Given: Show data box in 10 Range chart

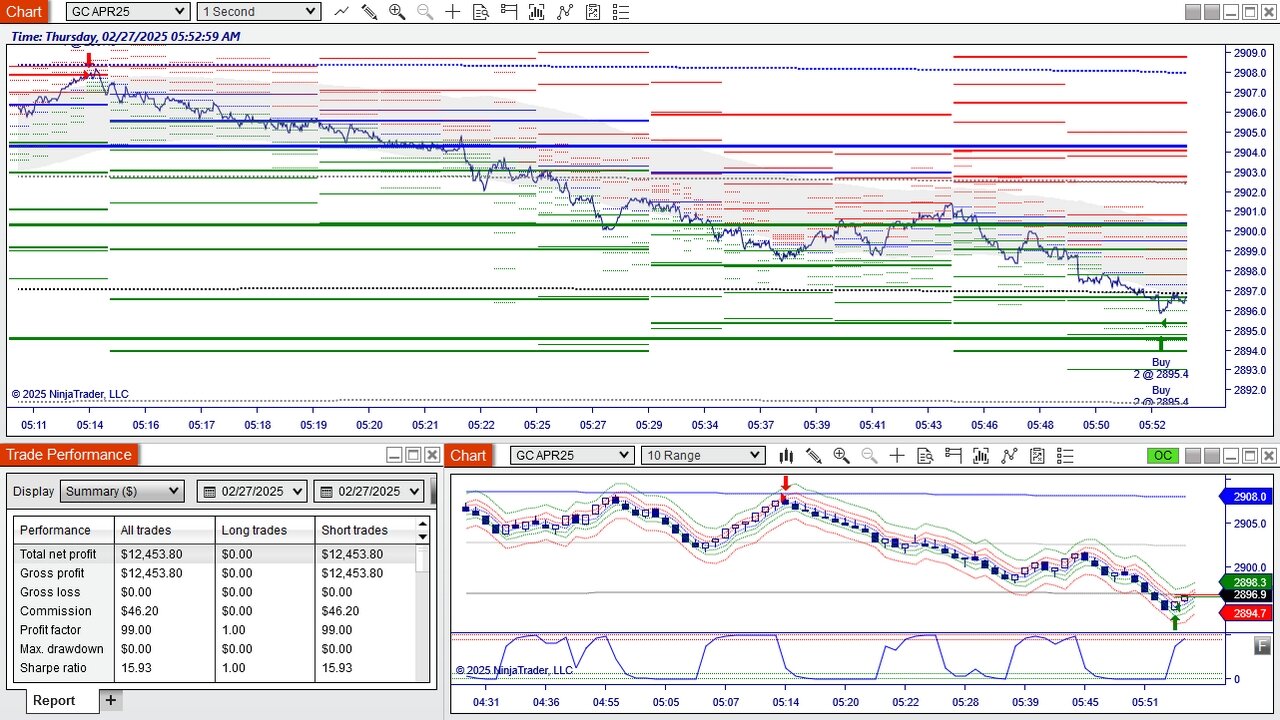Looking at the screenshot, I should [x=925, y=456].
